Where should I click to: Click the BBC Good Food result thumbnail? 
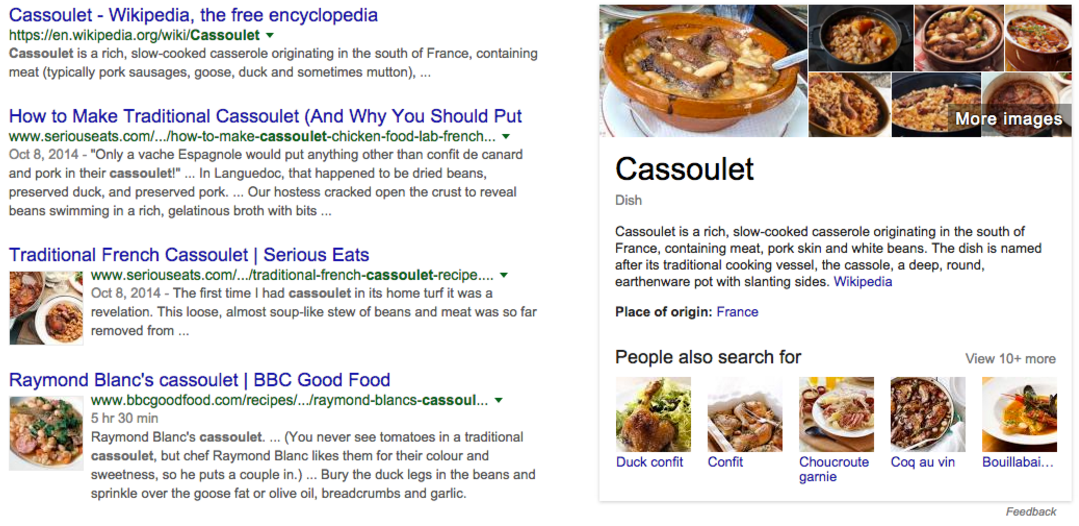[46, 433]
